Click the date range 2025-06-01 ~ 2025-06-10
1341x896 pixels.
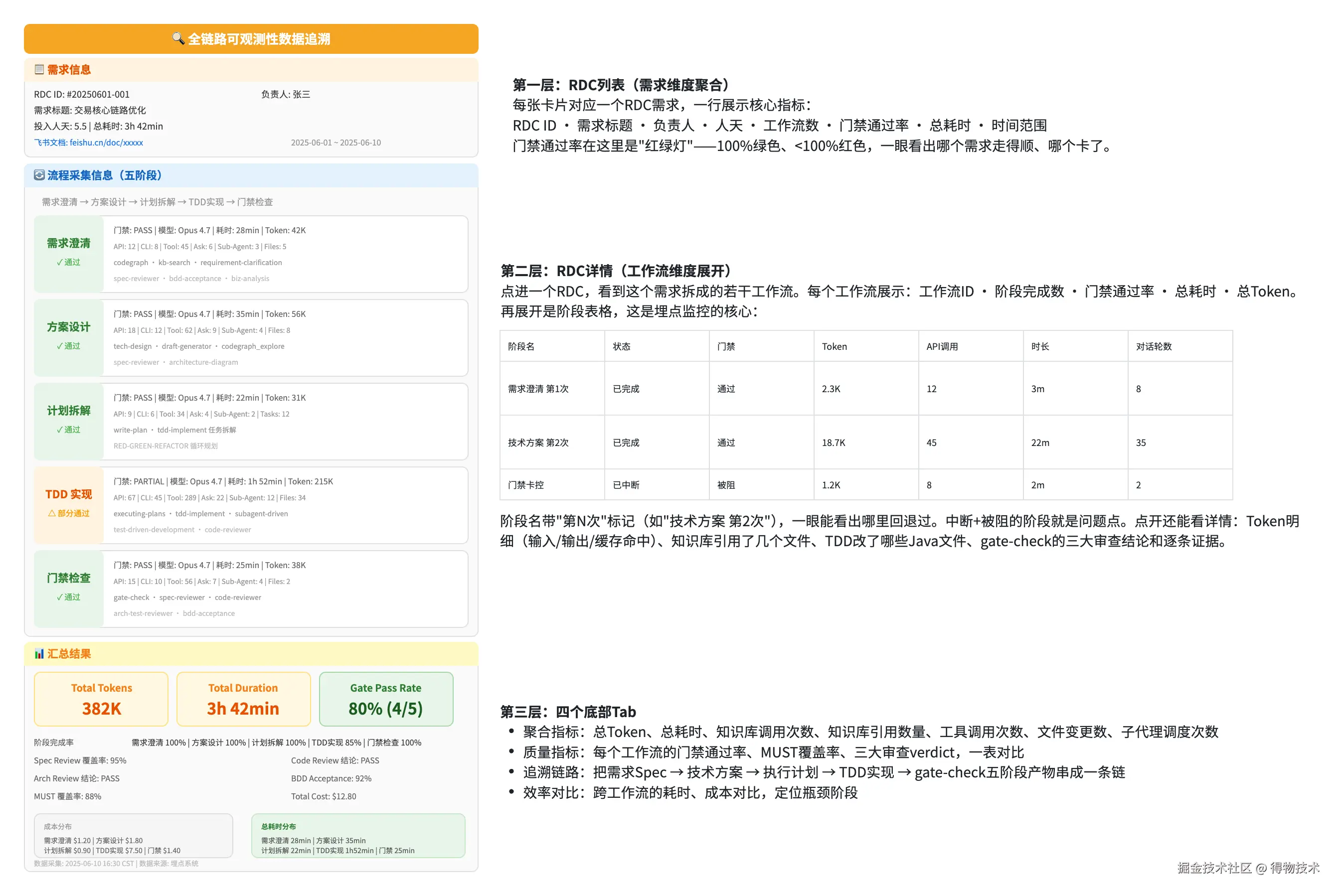pyautogui.click(x=335, y=143)
